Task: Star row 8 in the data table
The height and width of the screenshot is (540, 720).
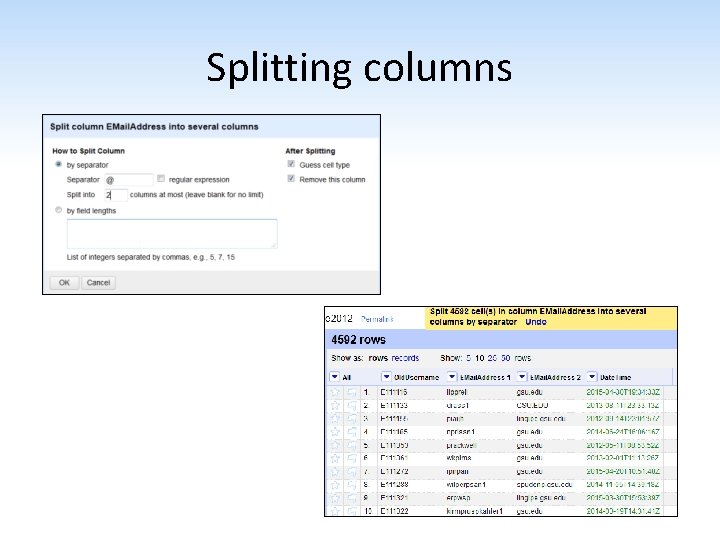Action: coord(335,484)
